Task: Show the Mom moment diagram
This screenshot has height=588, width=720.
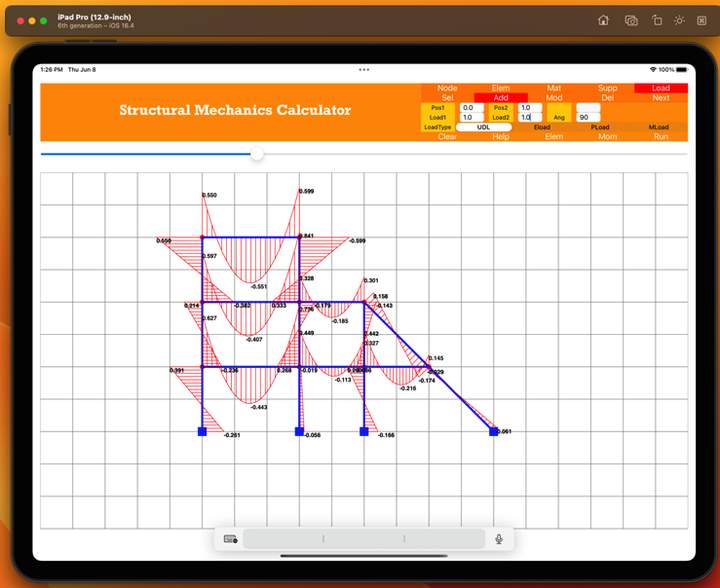Action: click(x=607, y=137)
